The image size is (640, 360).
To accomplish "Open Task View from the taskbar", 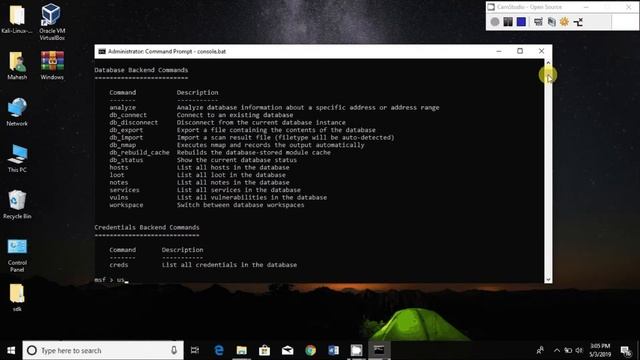I will pos(195,350).
